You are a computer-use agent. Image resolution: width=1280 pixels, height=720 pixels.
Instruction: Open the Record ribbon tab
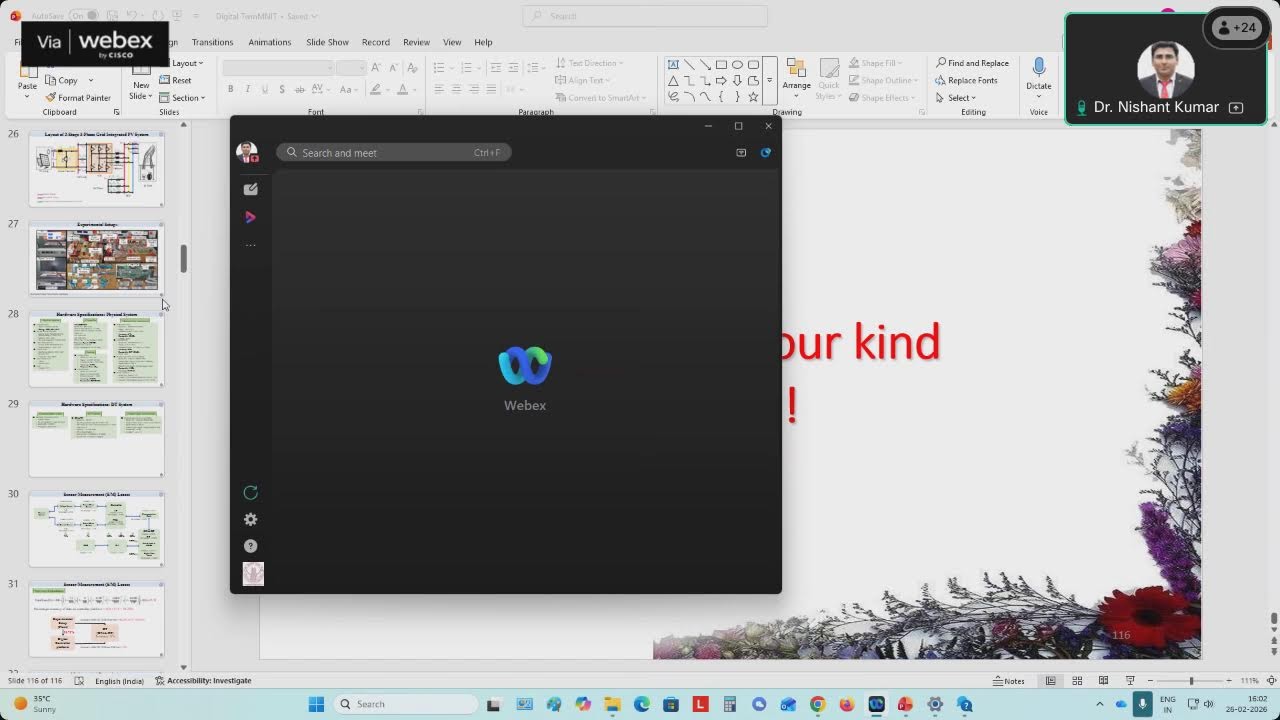[x=376, y=42]
